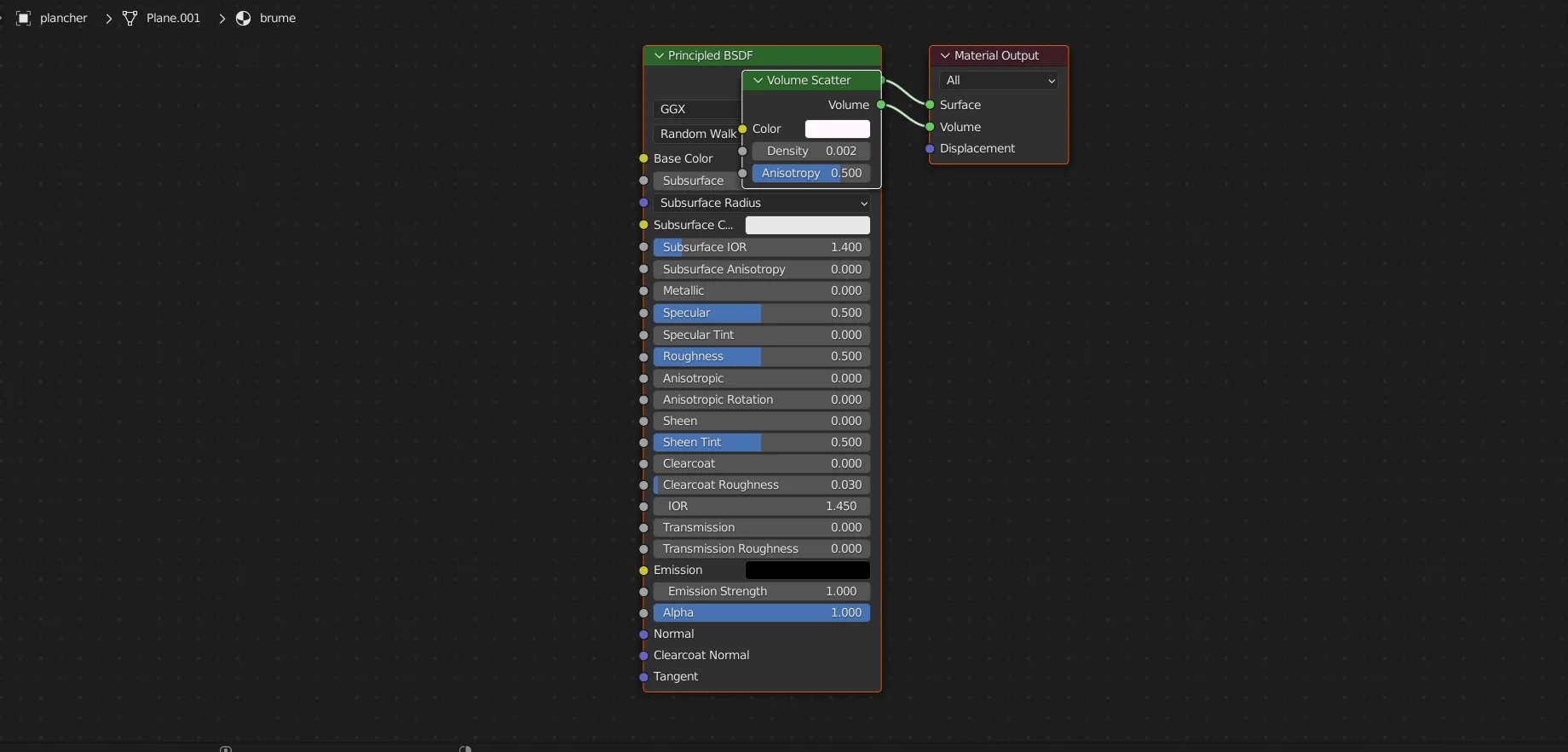The image size is (1568, 752).
Task: Open the Subsurface Radius dropdown
Action: coord(762,203)
